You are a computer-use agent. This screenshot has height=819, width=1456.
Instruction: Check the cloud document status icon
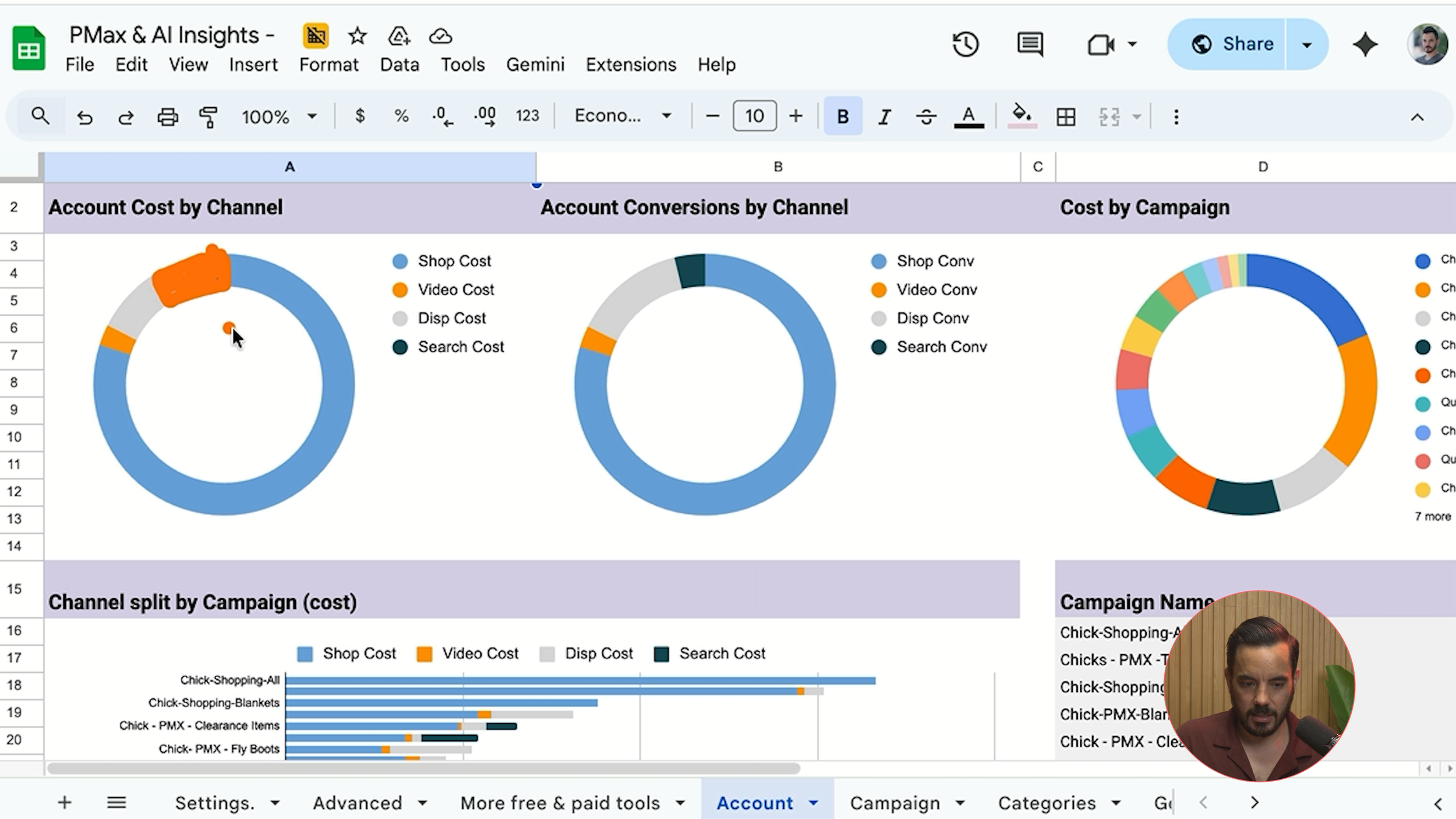440,36
